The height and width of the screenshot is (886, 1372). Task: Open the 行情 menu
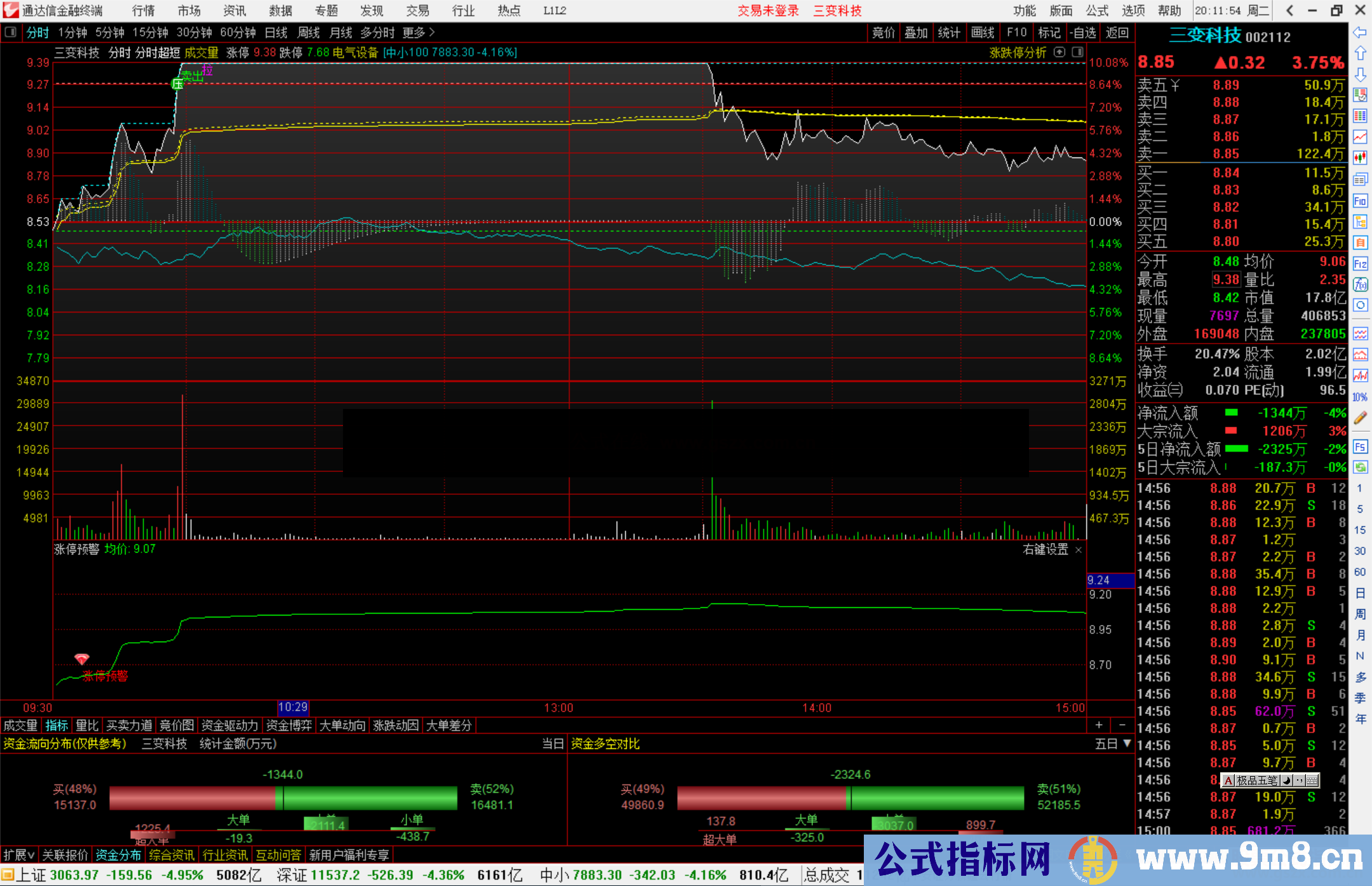coord(143,11)
